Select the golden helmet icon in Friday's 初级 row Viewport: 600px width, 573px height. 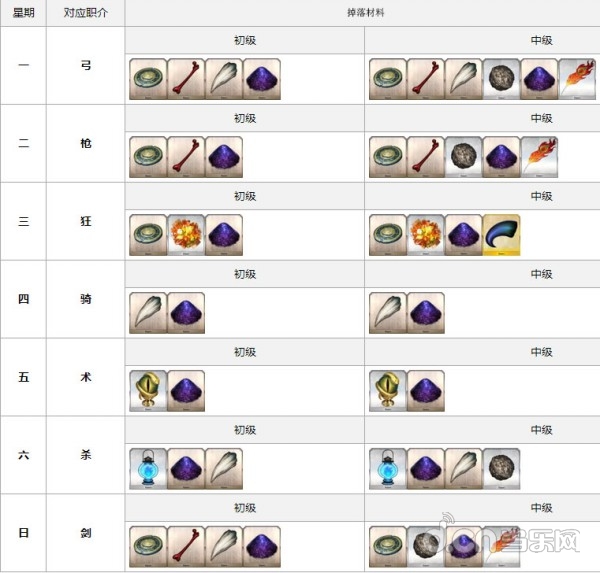pos(148,391)
